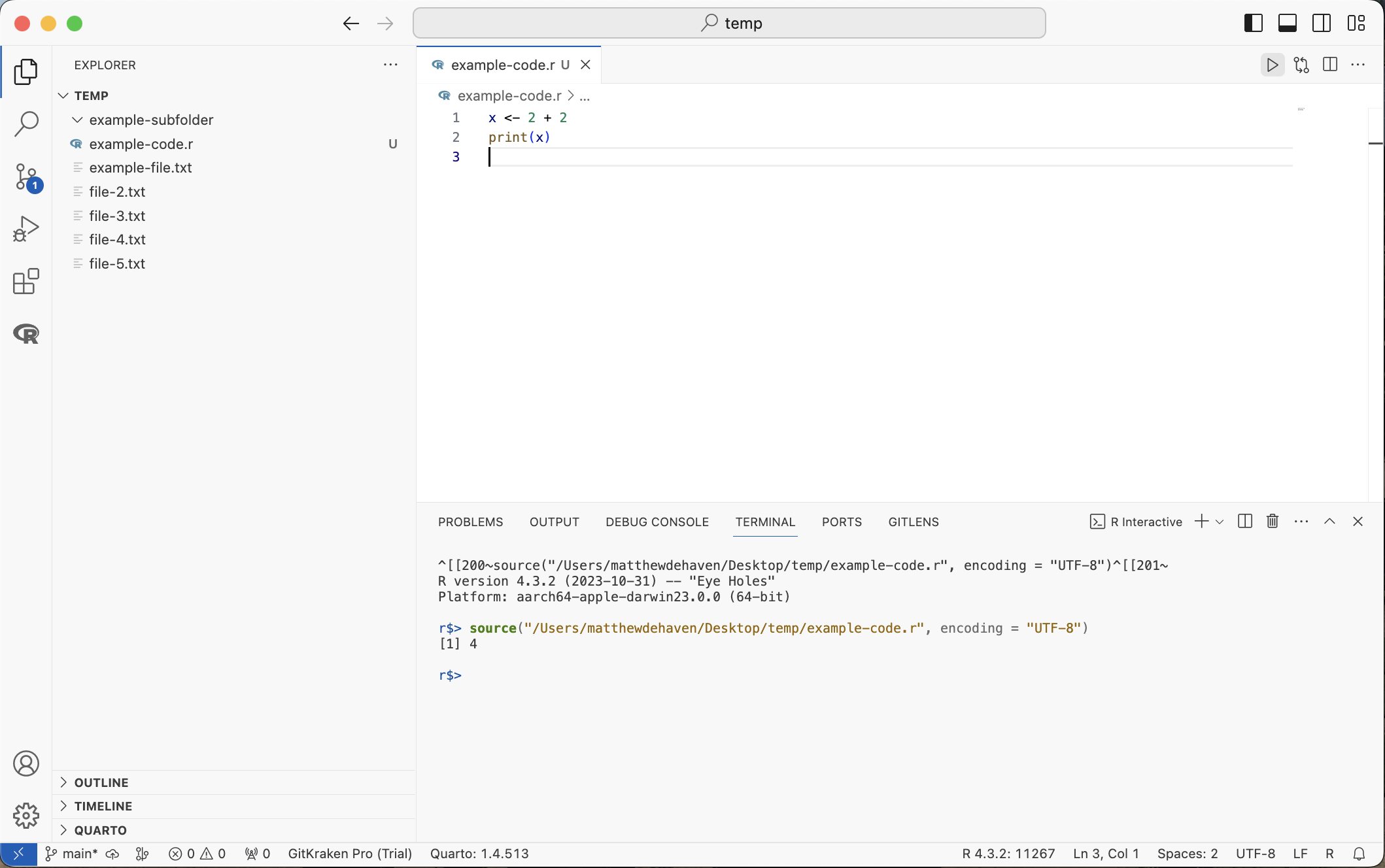Toggle the primary side bar visibility
The image size is (1385, 868).
pos(1253,24)
